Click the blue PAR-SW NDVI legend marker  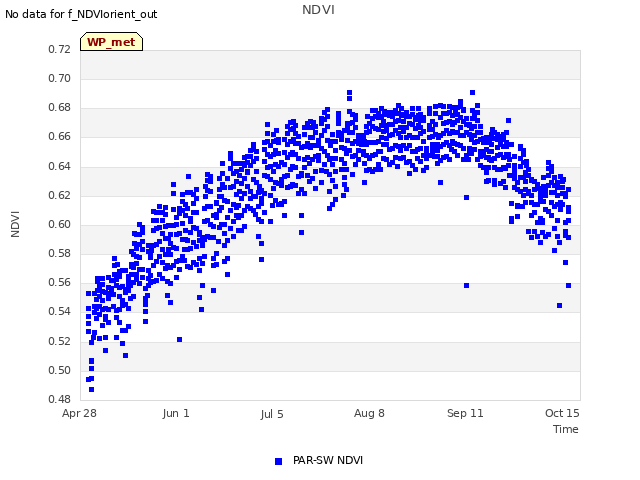(278, 461)
